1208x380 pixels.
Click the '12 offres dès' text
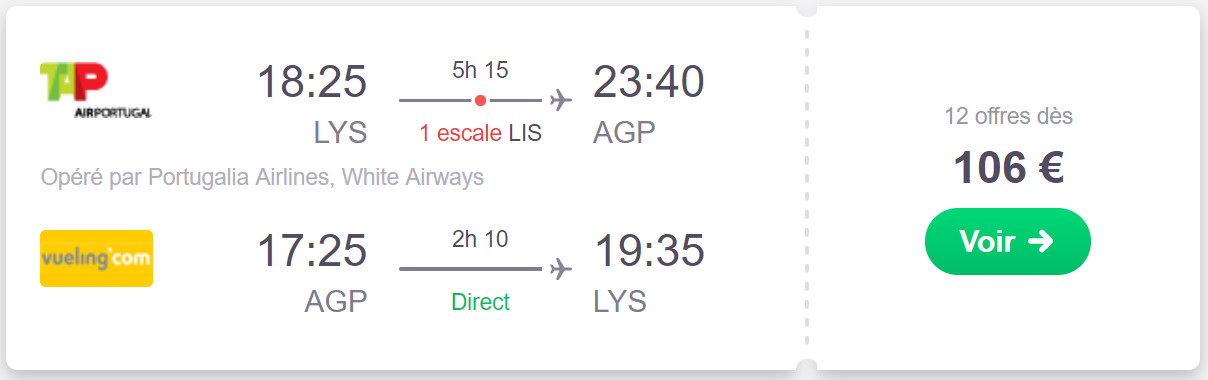click(x=1008, y=116)
